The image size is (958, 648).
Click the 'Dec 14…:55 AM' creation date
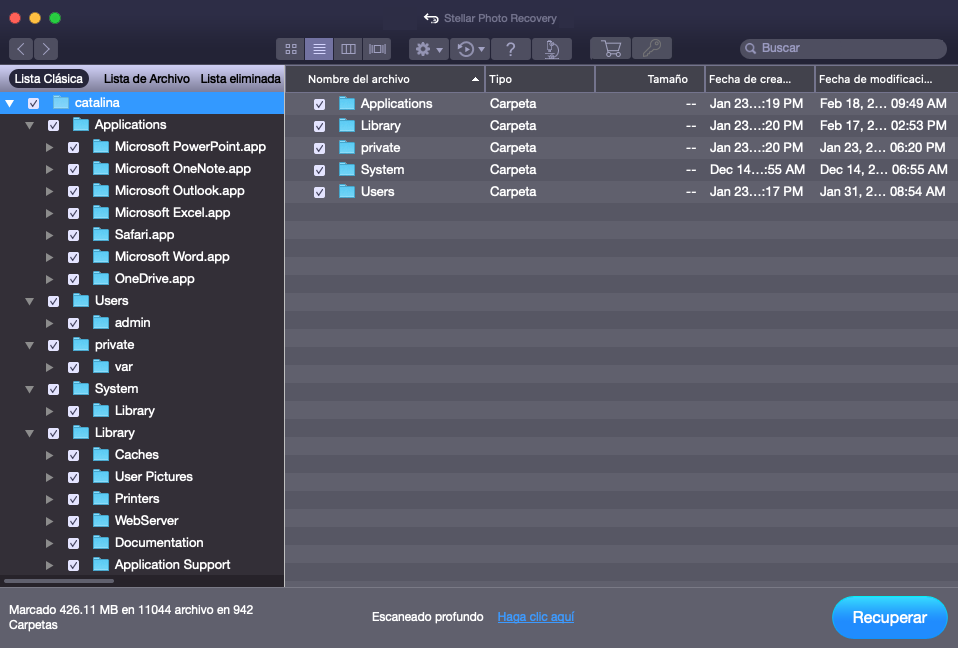tap(757, 169)
